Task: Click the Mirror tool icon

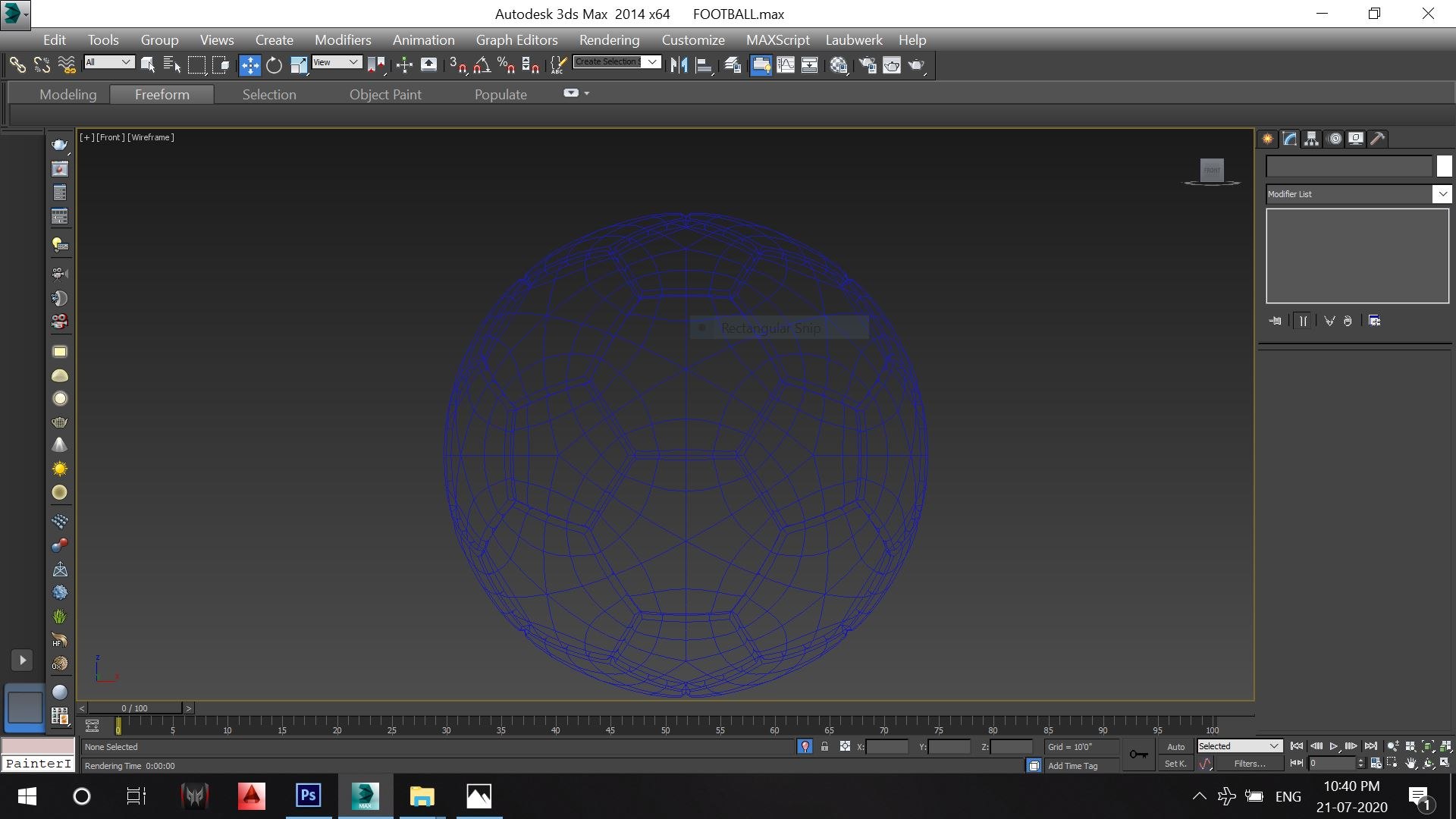Action: coord(679,65)
